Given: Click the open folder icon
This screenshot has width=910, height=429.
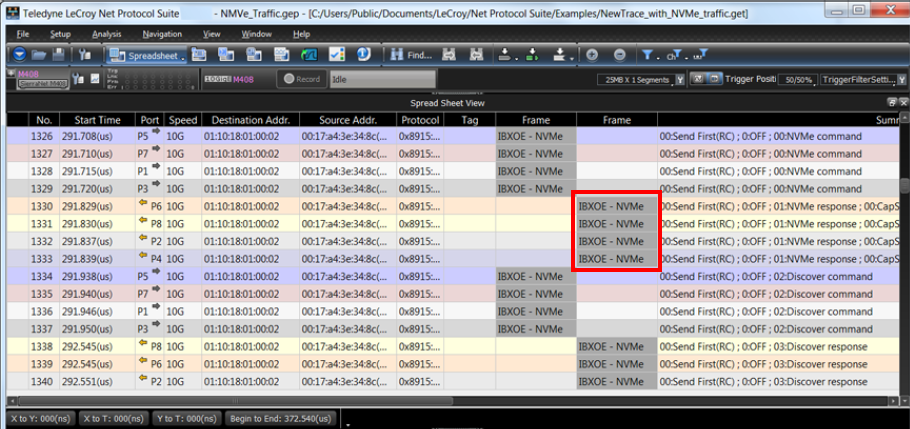Looking at the screenshot, I should click(x=39, y=55).
